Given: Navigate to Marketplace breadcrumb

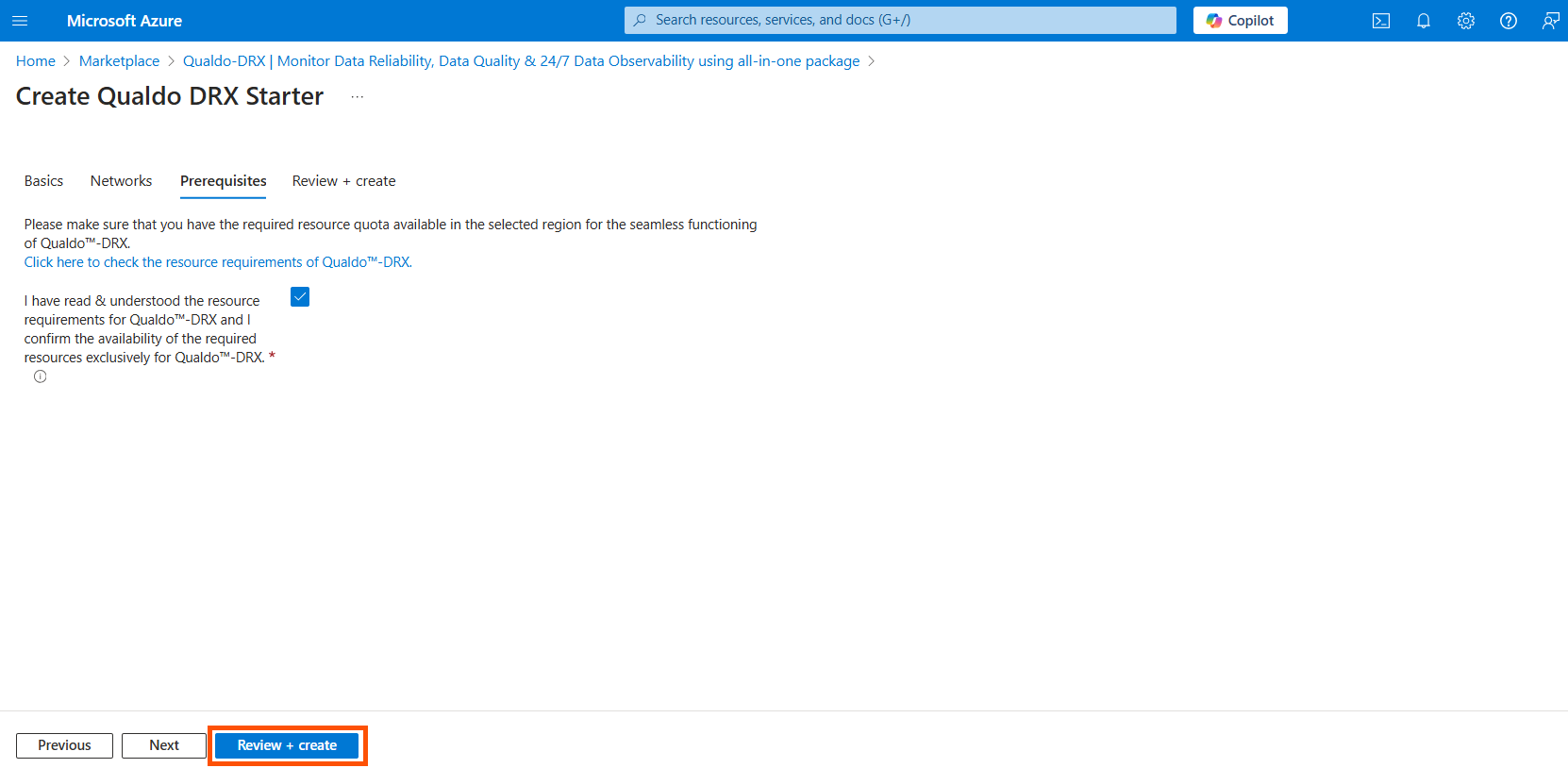Looking at the screenshot, I should 119,61.
